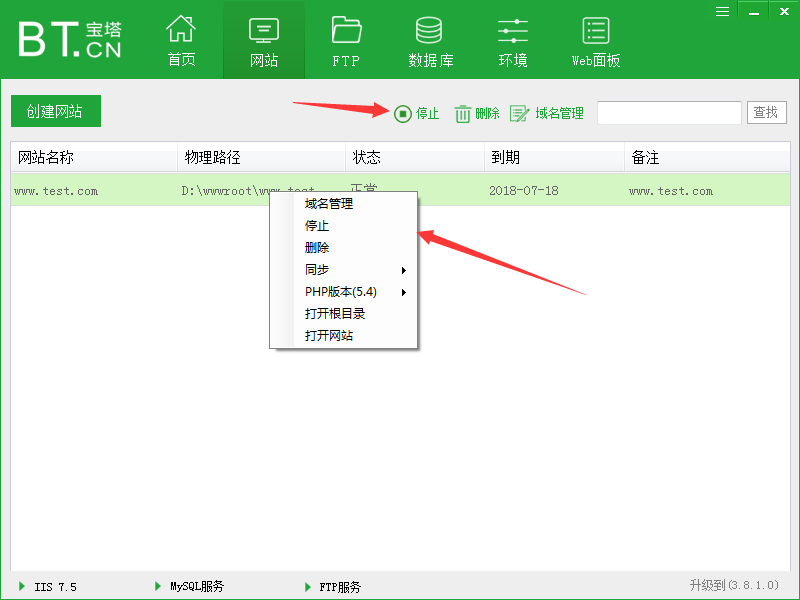800x600 pixels.
Task: Open the Web面板 panel icon
Action: click(595, 30)
